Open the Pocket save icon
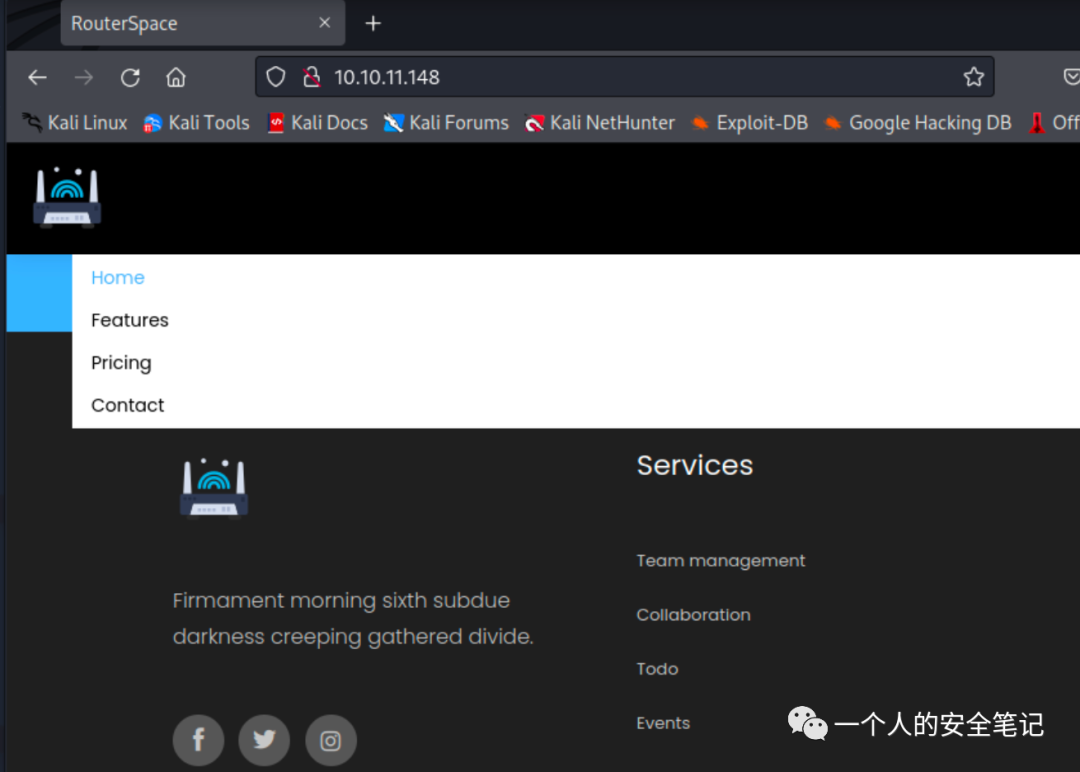Viewport: 1080px width, 772px height. click(x=1071, y=77)
